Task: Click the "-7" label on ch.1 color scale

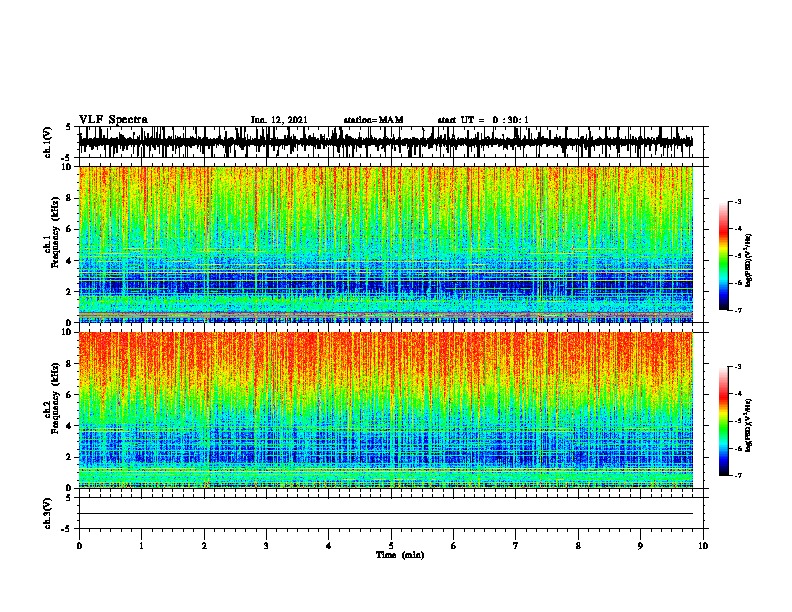Action: pos(737,310)
